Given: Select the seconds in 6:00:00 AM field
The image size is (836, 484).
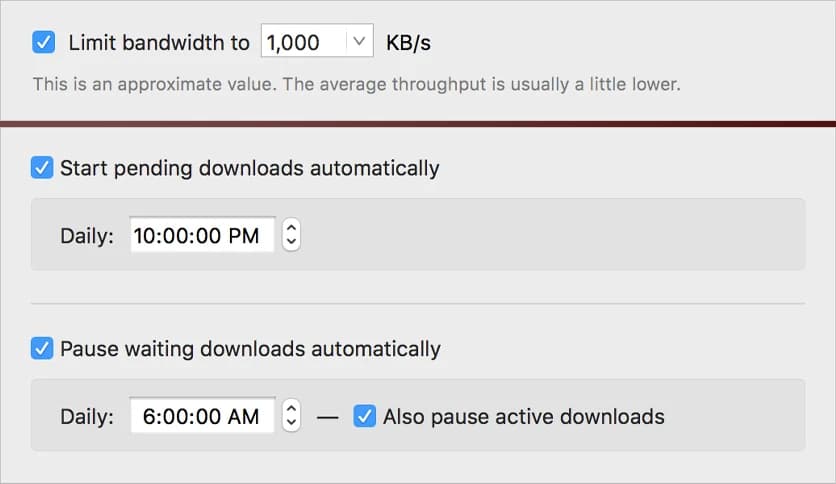Looking at the screenshot, I should click(x=203, y=417).
